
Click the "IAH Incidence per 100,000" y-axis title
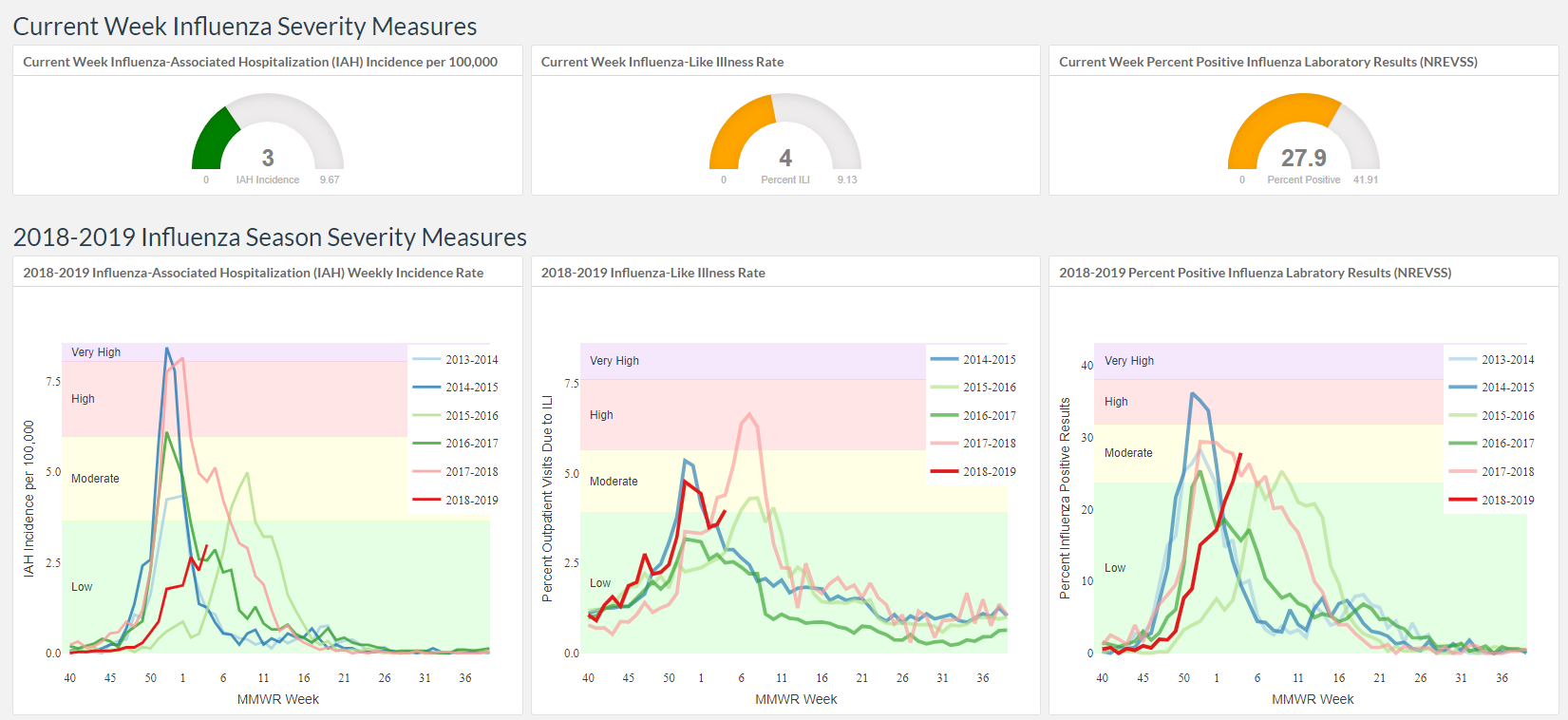click(28, 499)
